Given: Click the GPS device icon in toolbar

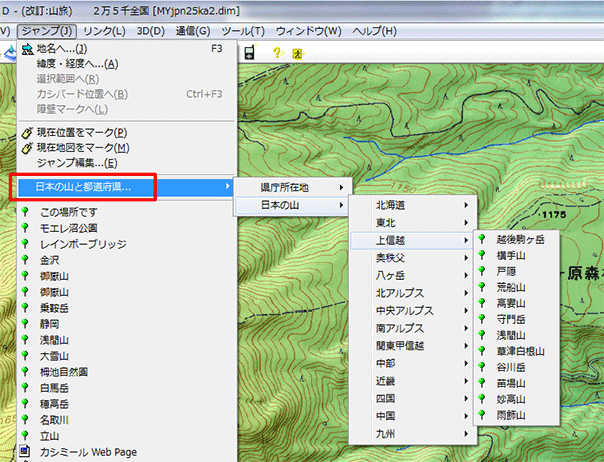Looking at the screenshot, I should [x=247, y=52].
